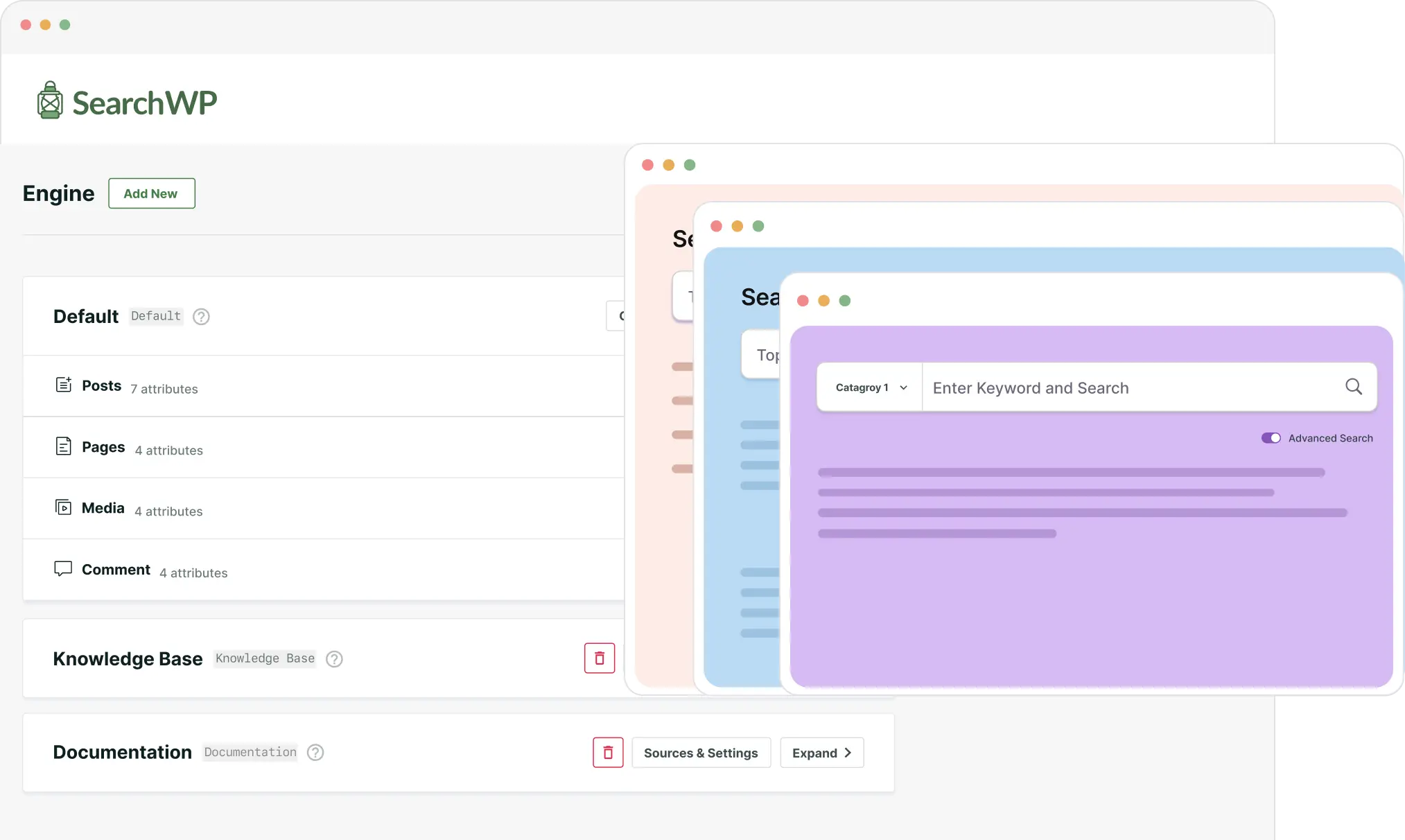Click the Comment bubble icon
This screenshot has height=840, width=1405.
pyautogui.click(x=63, y=569)
